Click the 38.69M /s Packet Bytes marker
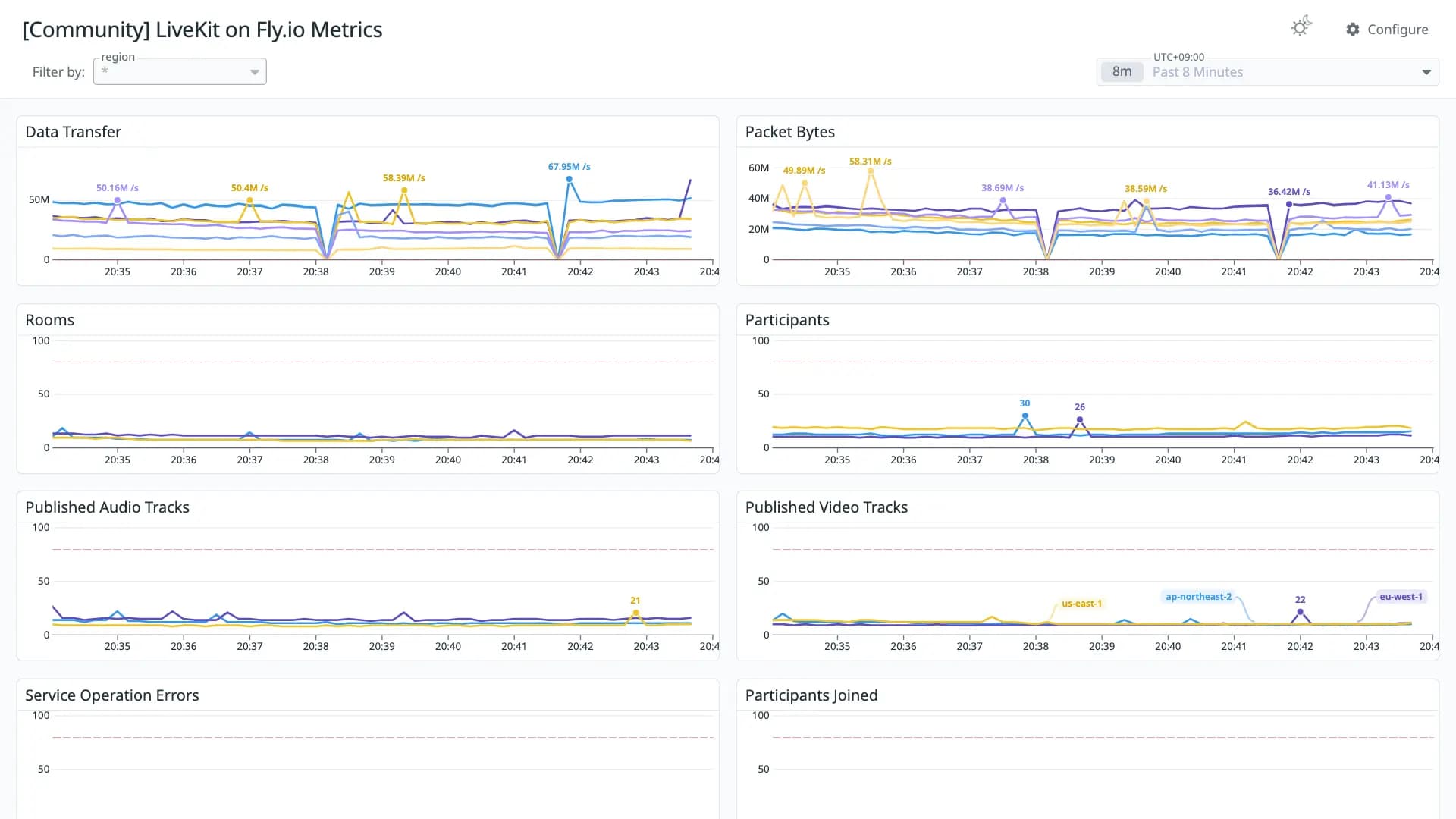Screen dimensions: 1456x819 [1003, 200]
